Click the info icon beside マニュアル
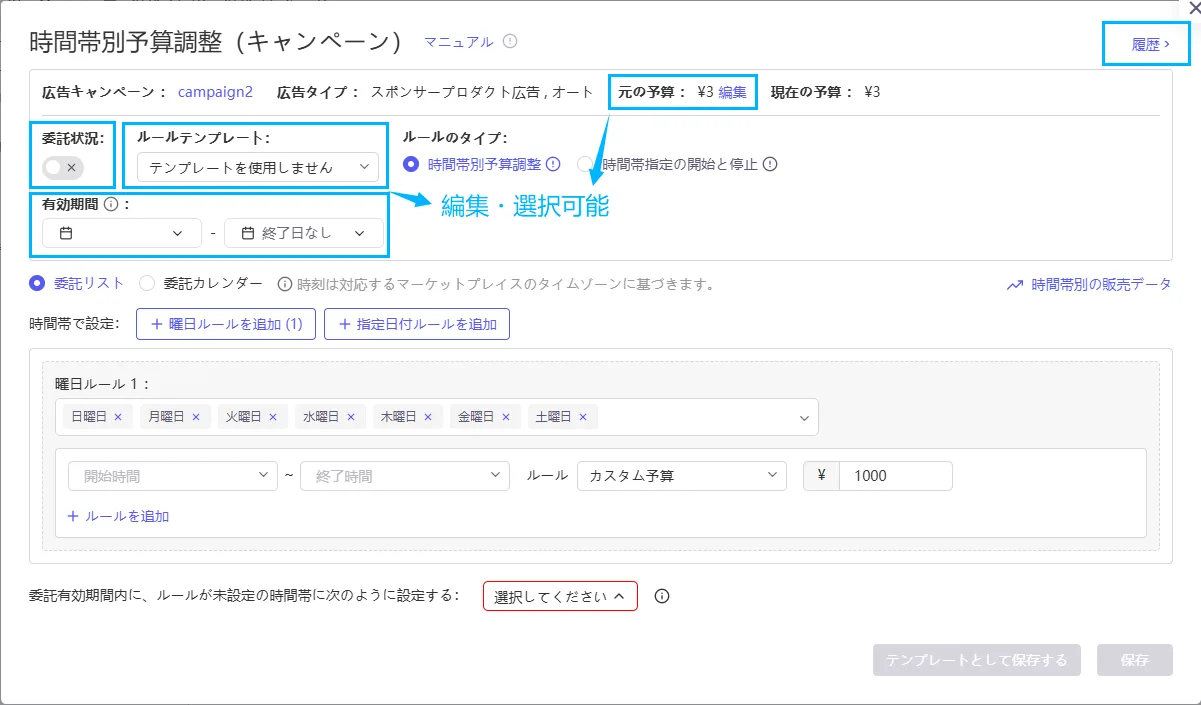1201x705 pixels. [510, 42]
